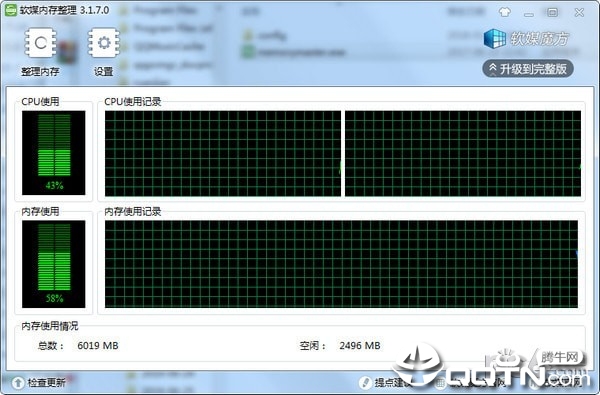The height and width of the screenshot is (395, 600).
Task: Click the green app icon in the title bar
Action: 10,10
